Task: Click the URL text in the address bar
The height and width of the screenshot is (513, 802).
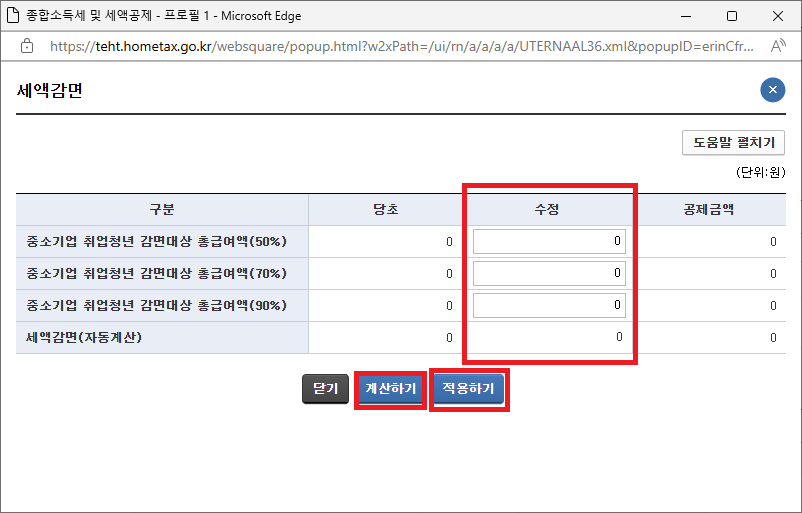Action: (x=402, y=47)
